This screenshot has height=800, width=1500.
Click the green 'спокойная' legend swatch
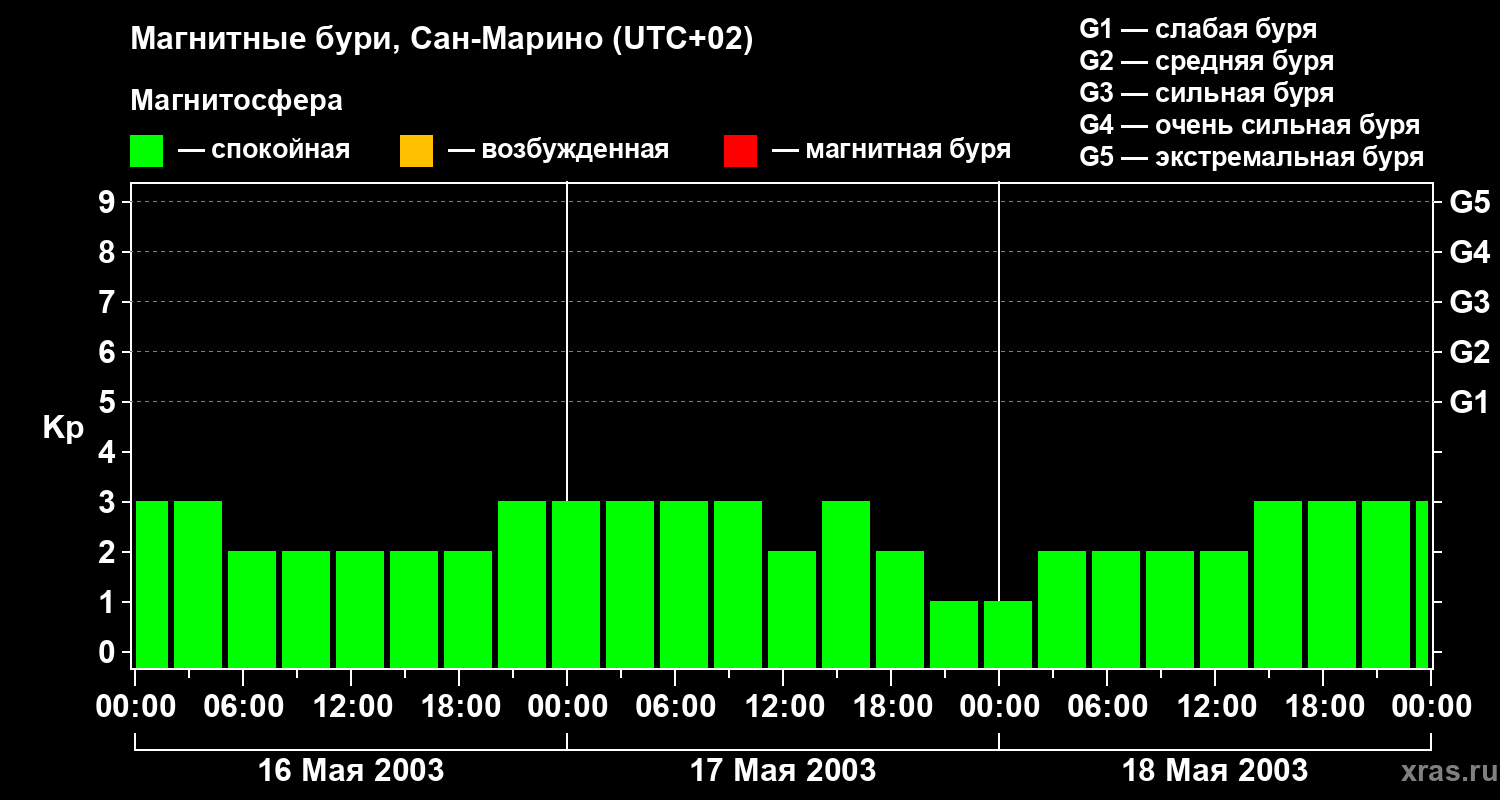[x=147, y=151]
